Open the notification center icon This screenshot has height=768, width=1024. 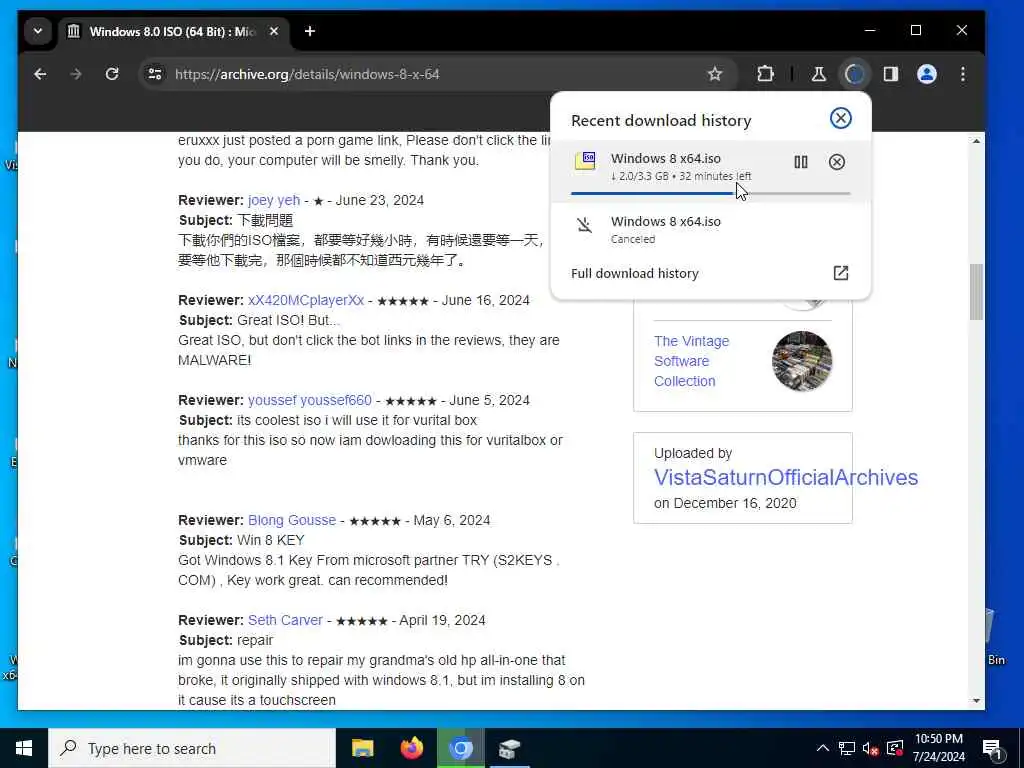tap(992, 749)
